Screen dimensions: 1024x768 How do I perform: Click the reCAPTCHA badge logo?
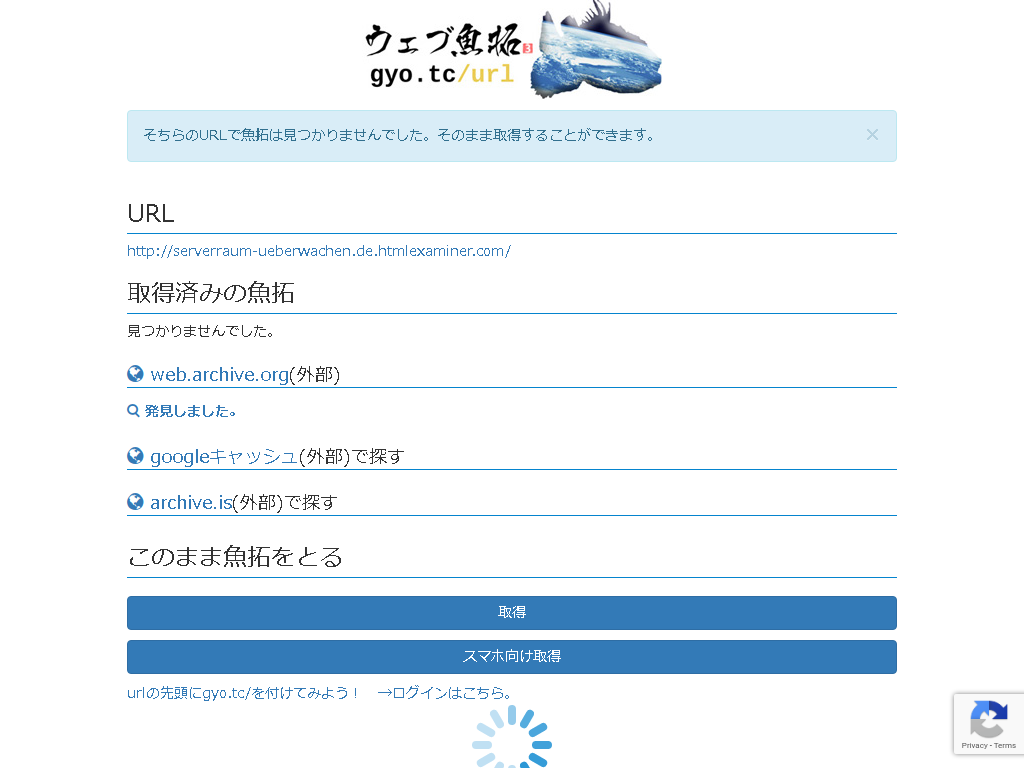point(988,718)
